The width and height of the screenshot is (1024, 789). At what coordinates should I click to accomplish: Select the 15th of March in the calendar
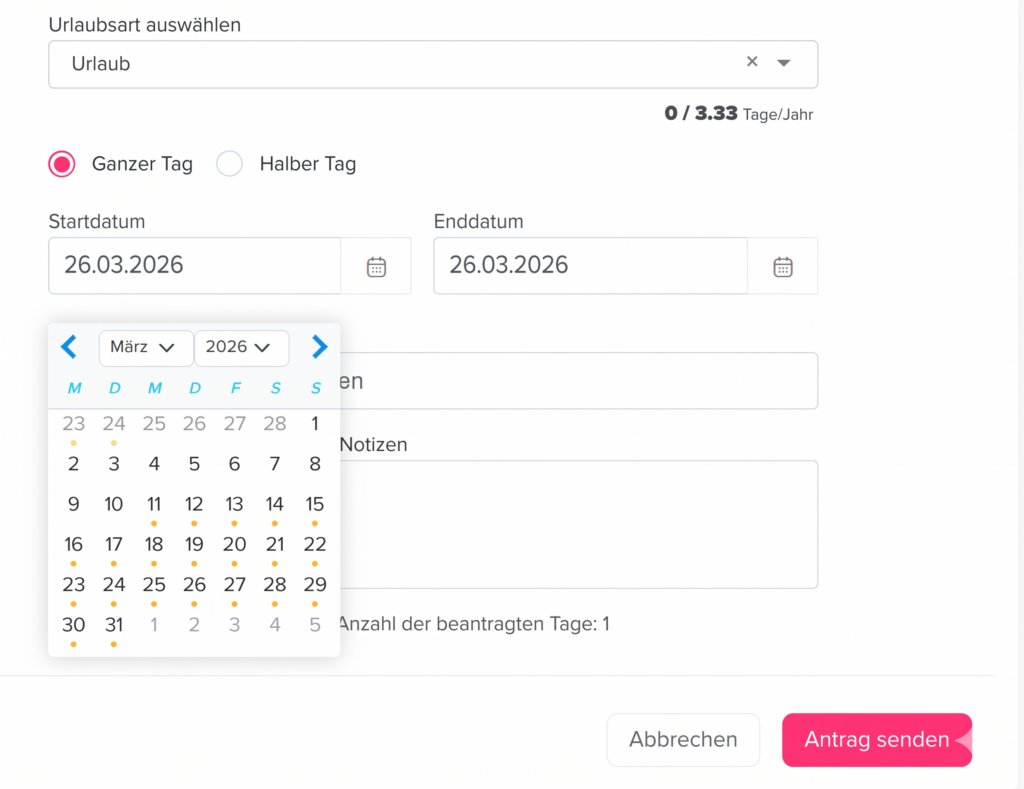point(315,504)
